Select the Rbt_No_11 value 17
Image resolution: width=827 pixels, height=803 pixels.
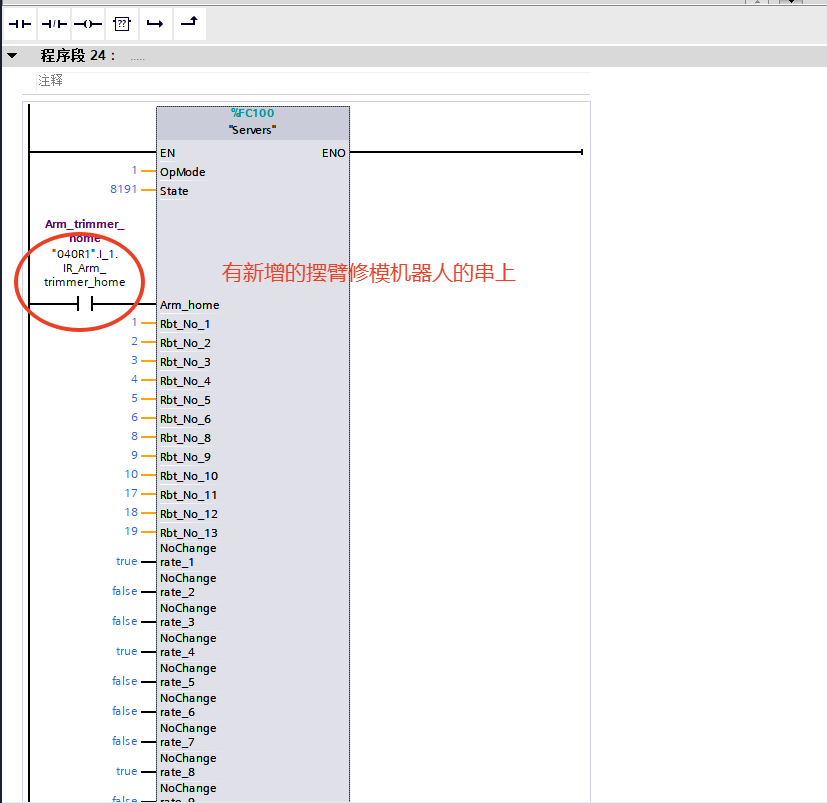[131, 494]
